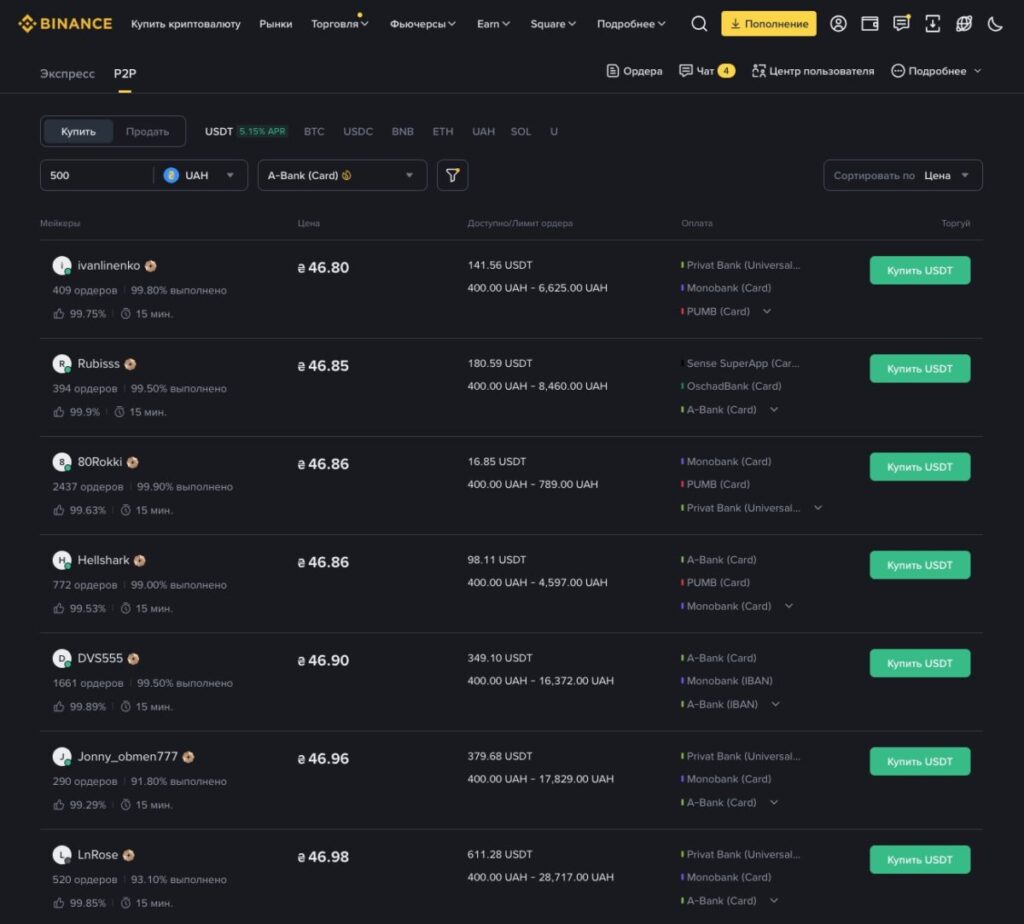
Task: Expand payment methods for Hellshark
Action: [x=789, y=606]
